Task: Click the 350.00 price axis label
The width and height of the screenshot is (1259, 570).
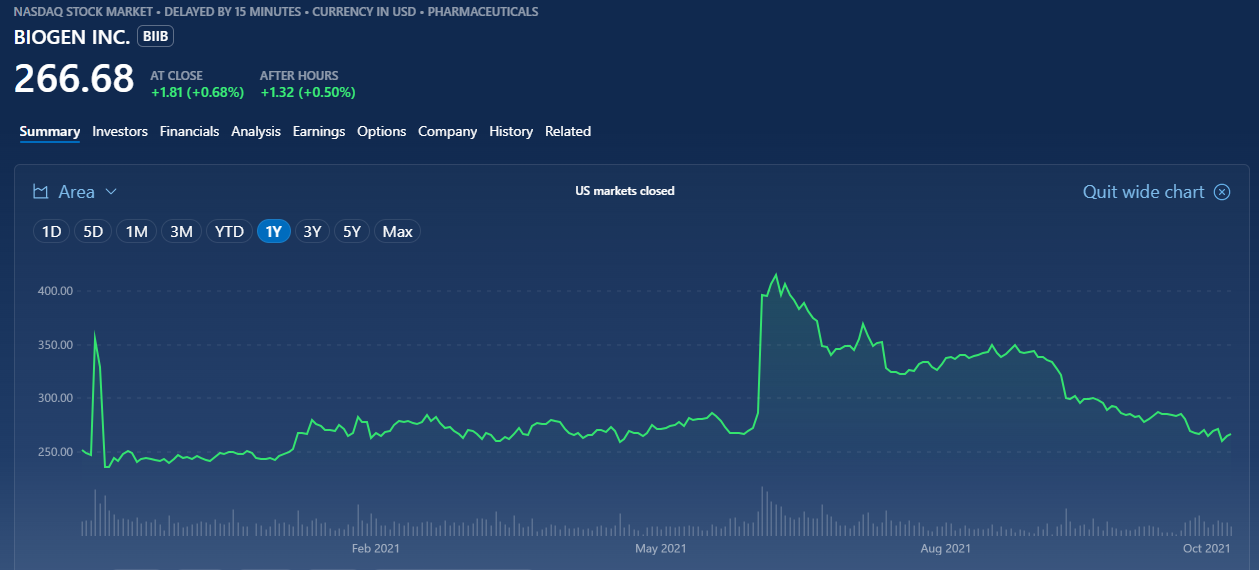Action: click(x=56, y=345)
